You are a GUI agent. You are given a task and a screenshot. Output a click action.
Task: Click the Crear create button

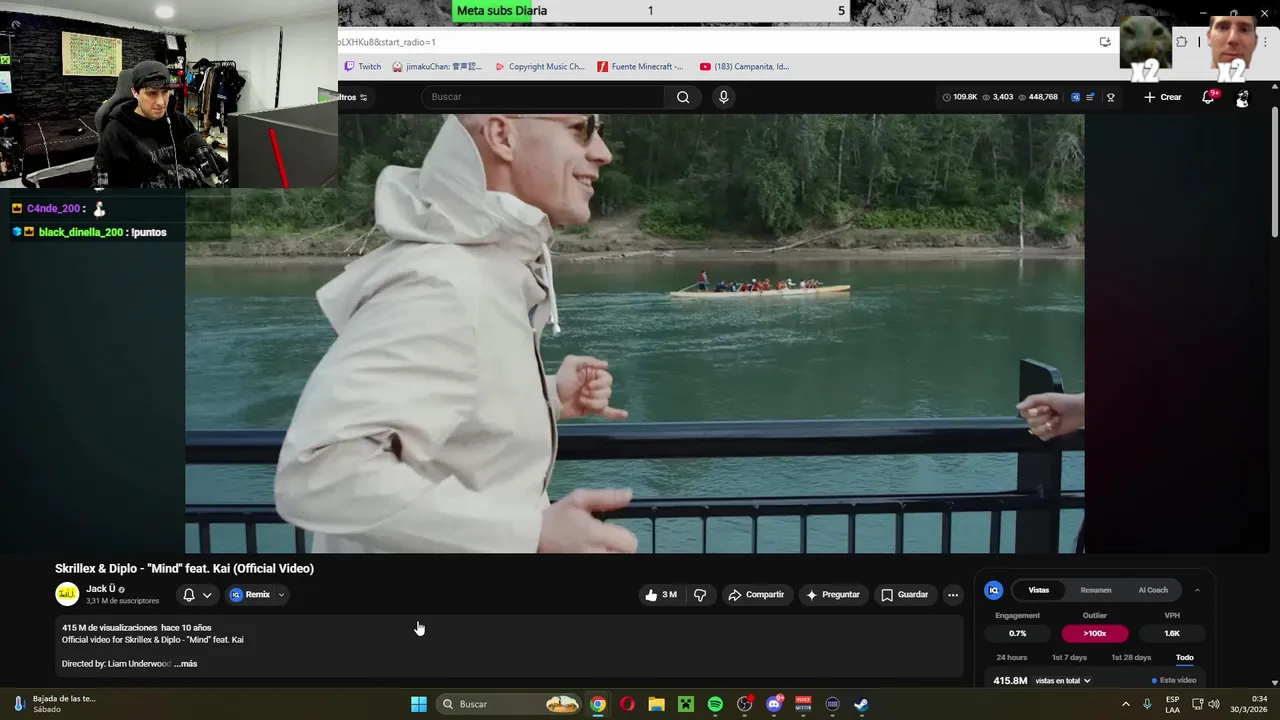click(x=1163, y=97)
